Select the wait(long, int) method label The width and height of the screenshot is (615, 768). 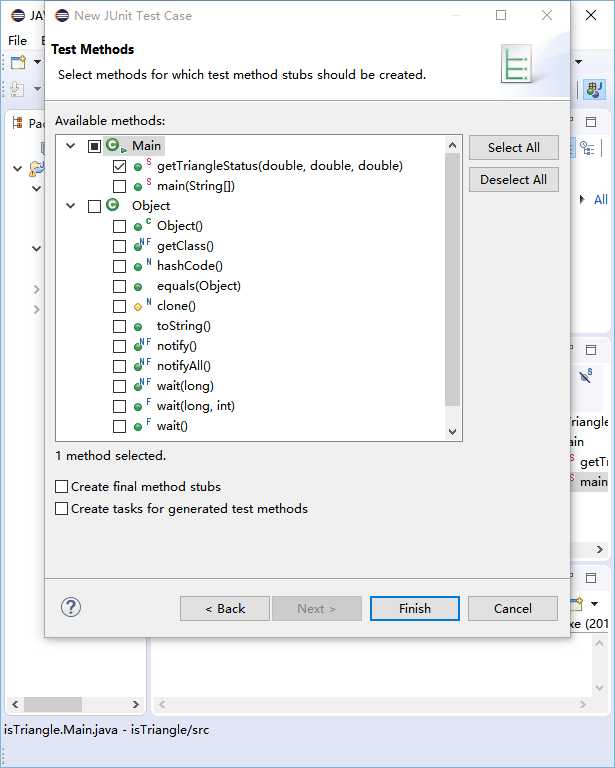point(195,406)
